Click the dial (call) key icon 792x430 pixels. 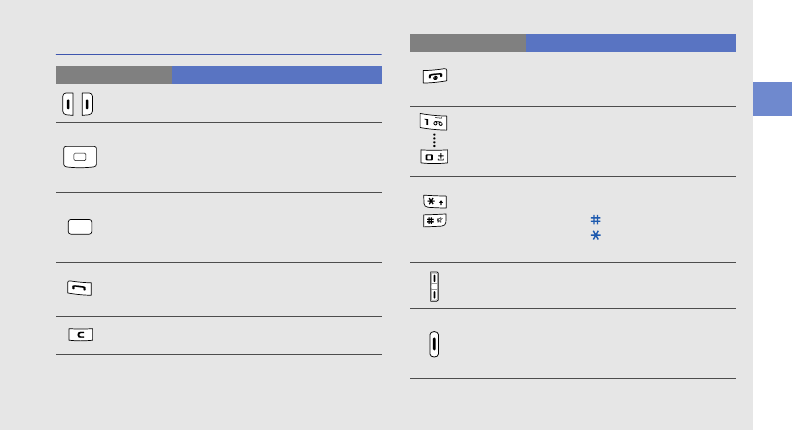(80, 288)
